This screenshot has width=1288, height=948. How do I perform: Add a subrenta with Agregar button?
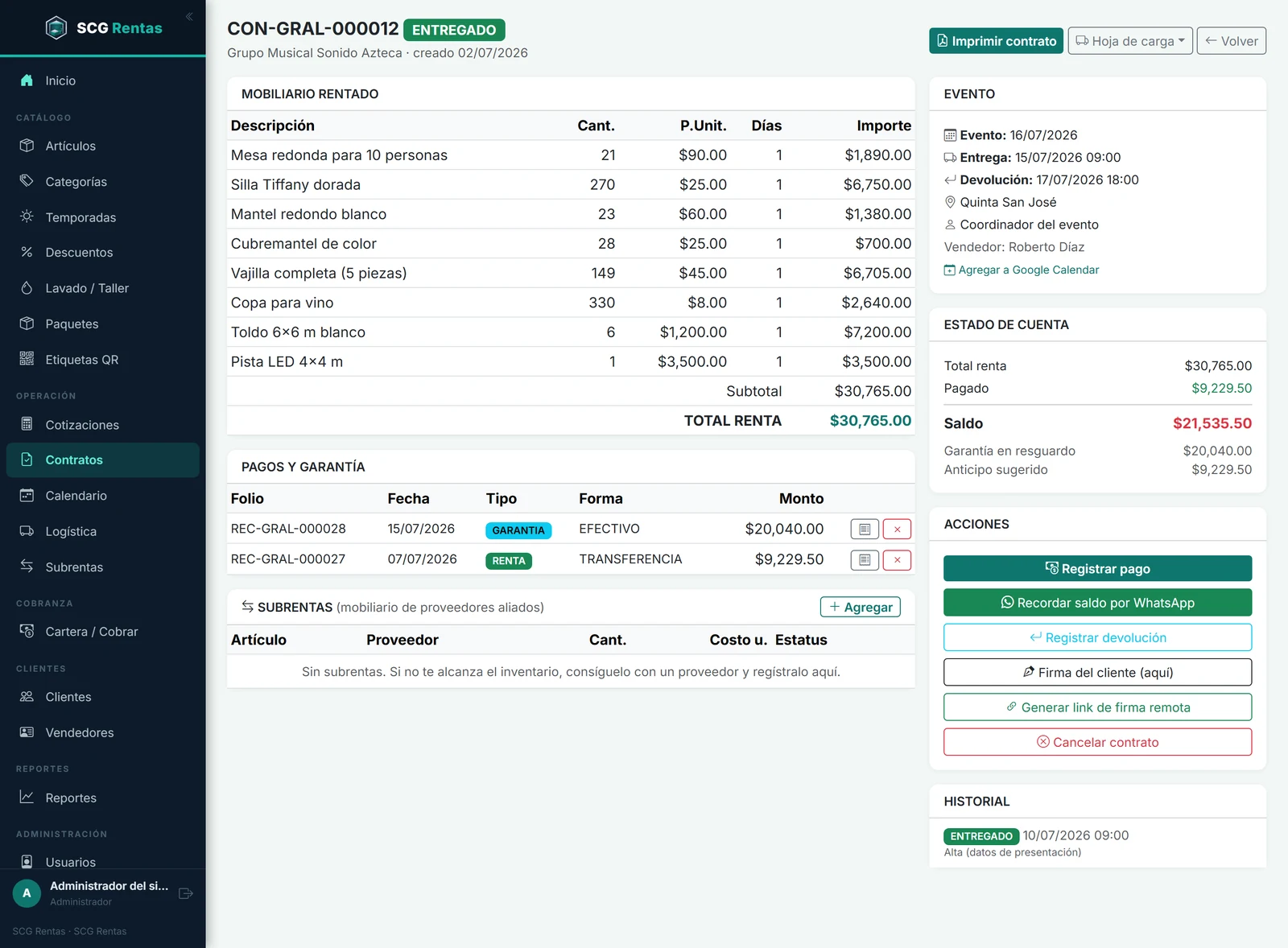pyautogui.click(x=861, y=607)
